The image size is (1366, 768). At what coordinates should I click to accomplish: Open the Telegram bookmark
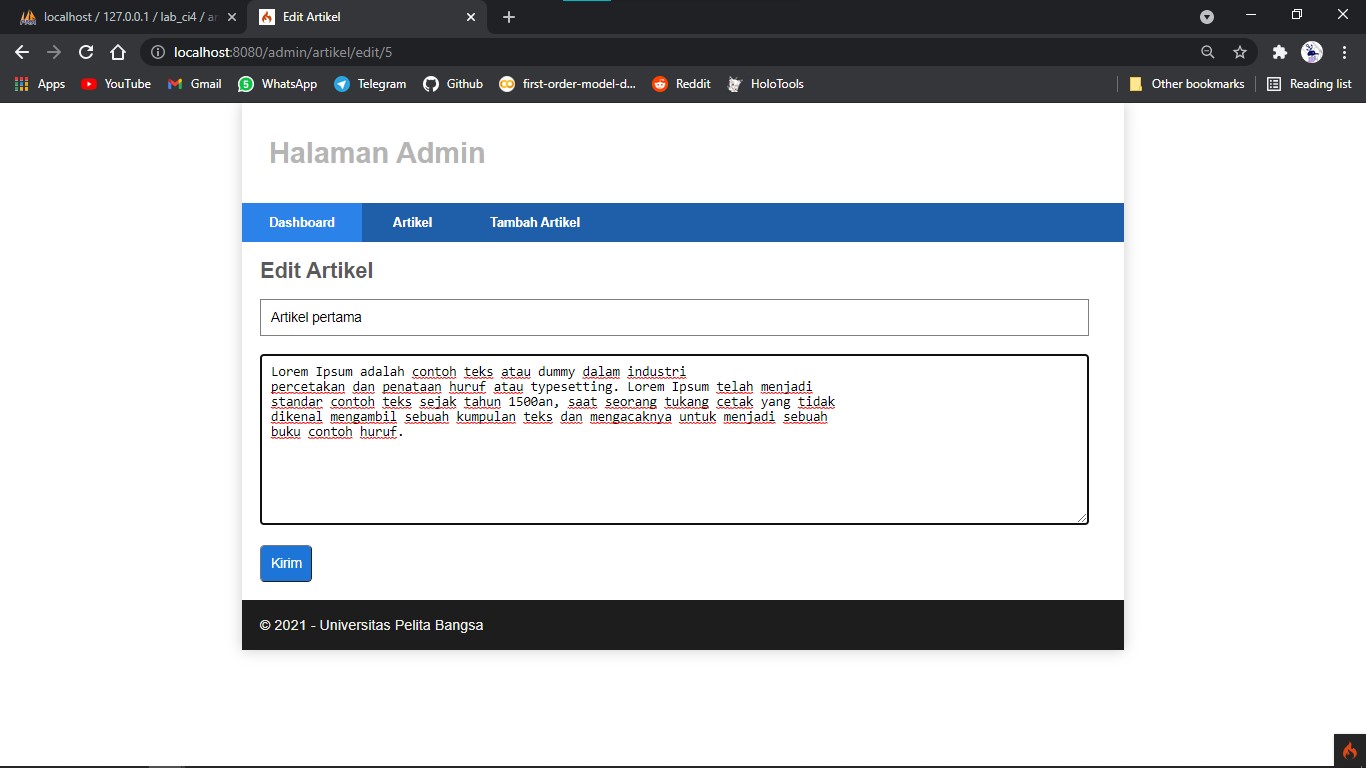pyautogui.click(x=370, y=84)
